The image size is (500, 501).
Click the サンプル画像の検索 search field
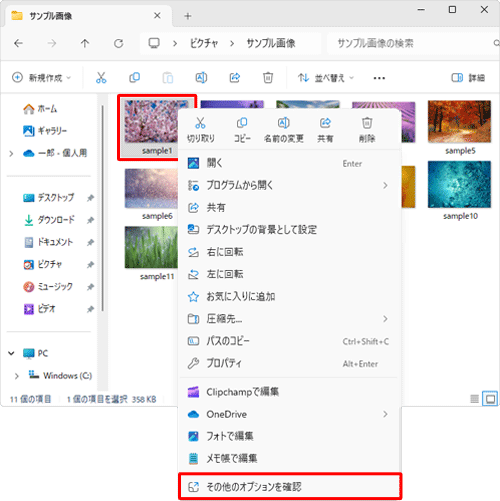pos(413,43)
